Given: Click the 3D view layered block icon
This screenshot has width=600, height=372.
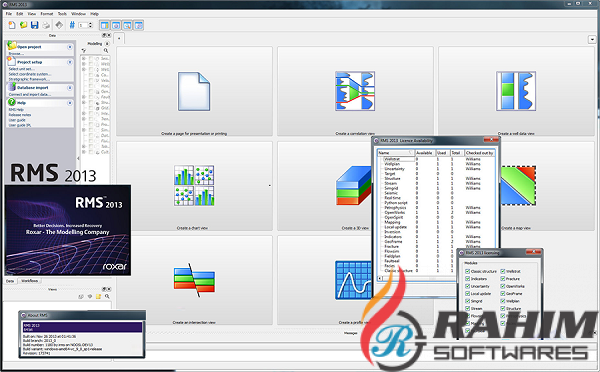Looking at the screenshot, I should tap(354, 186).
